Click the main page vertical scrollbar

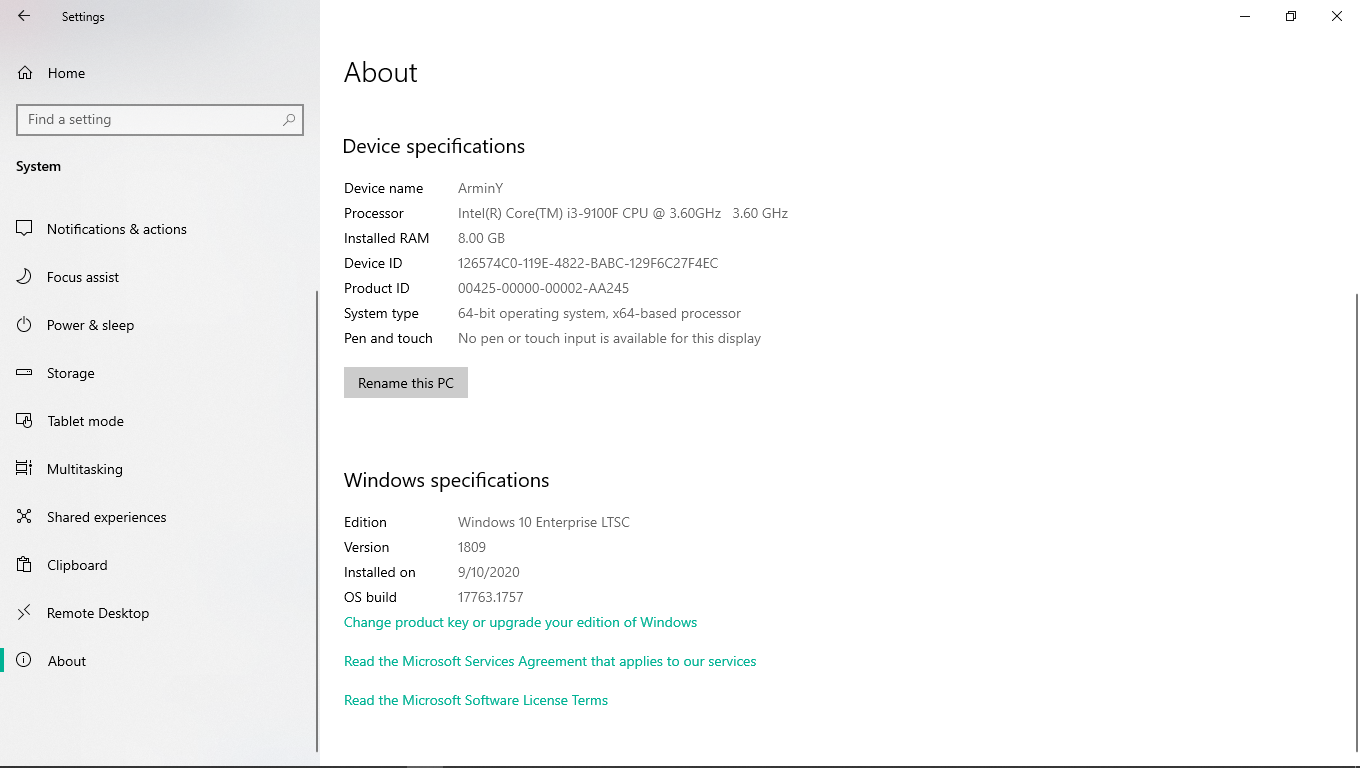click(x=1356, y=520)
